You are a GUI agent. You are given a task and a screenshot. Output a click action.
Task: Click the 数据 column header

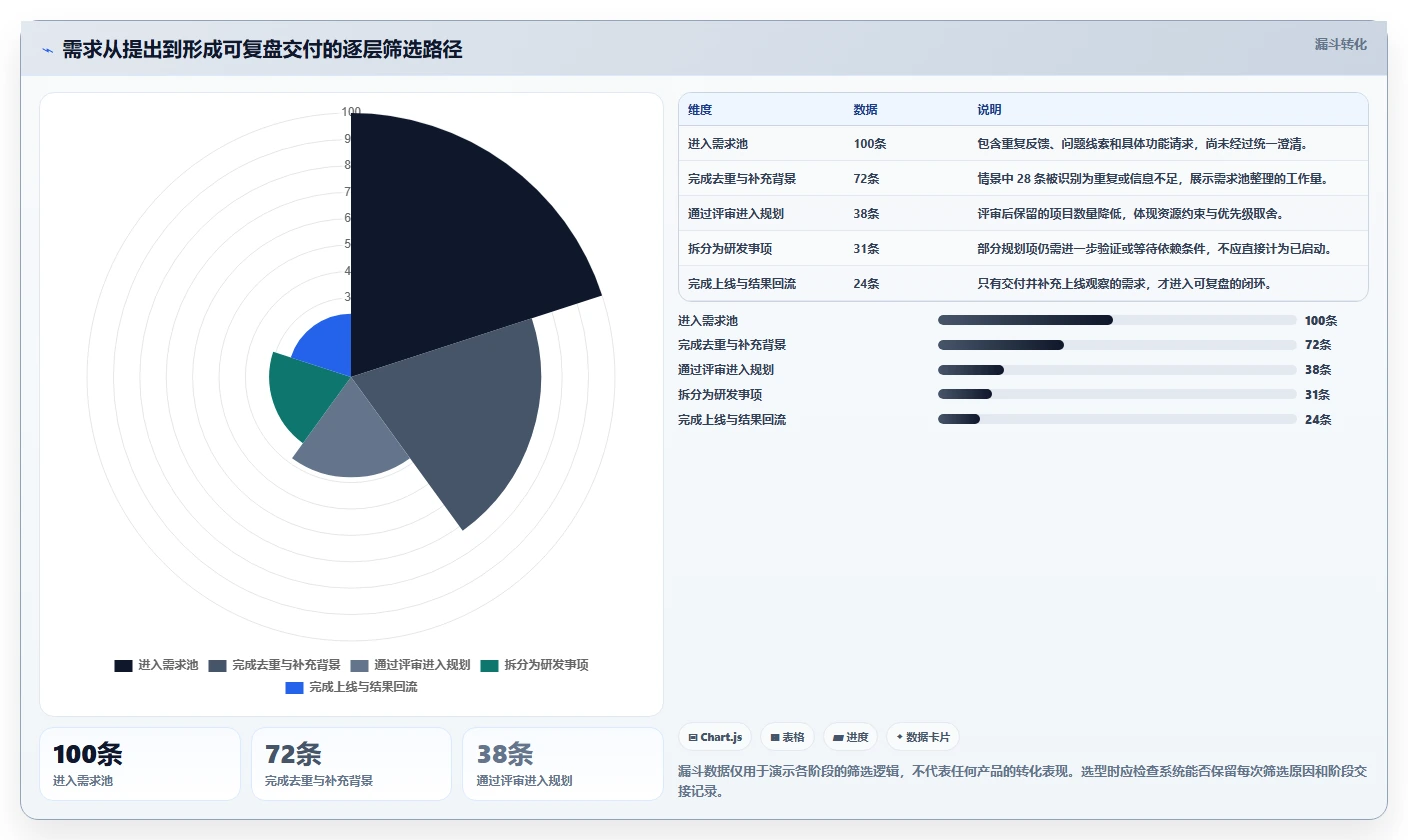pos(865,110)
